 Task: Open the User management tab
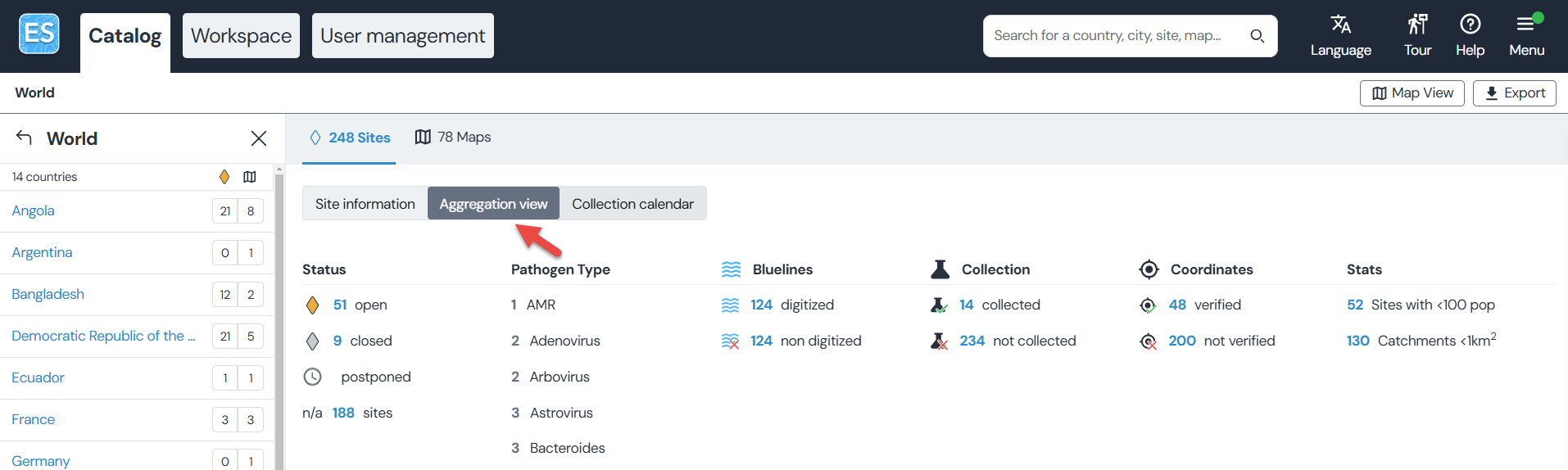(x=402, y=36)
